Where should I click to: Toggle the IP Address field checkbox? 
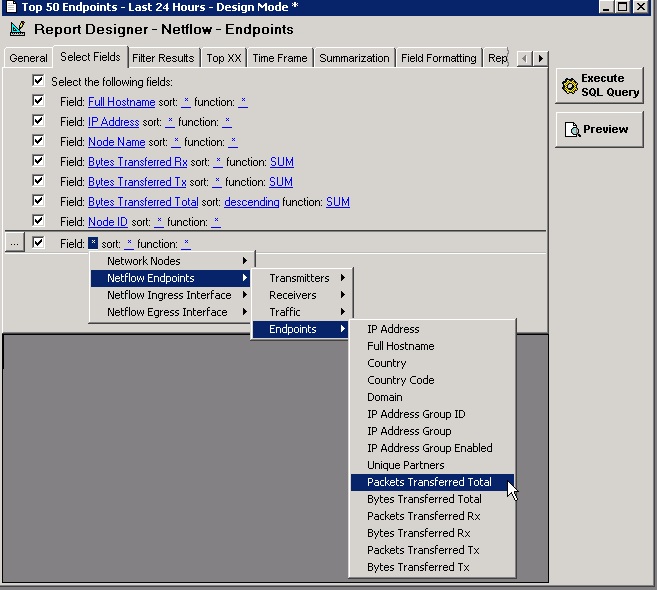[38, 121]
